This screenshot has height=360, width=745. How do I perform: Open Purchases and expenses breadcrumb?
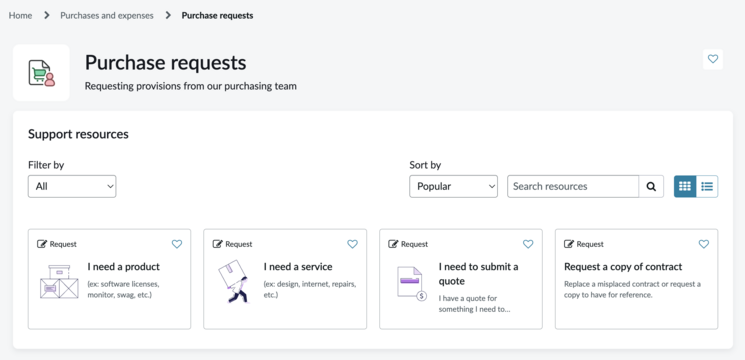[107, 16]
